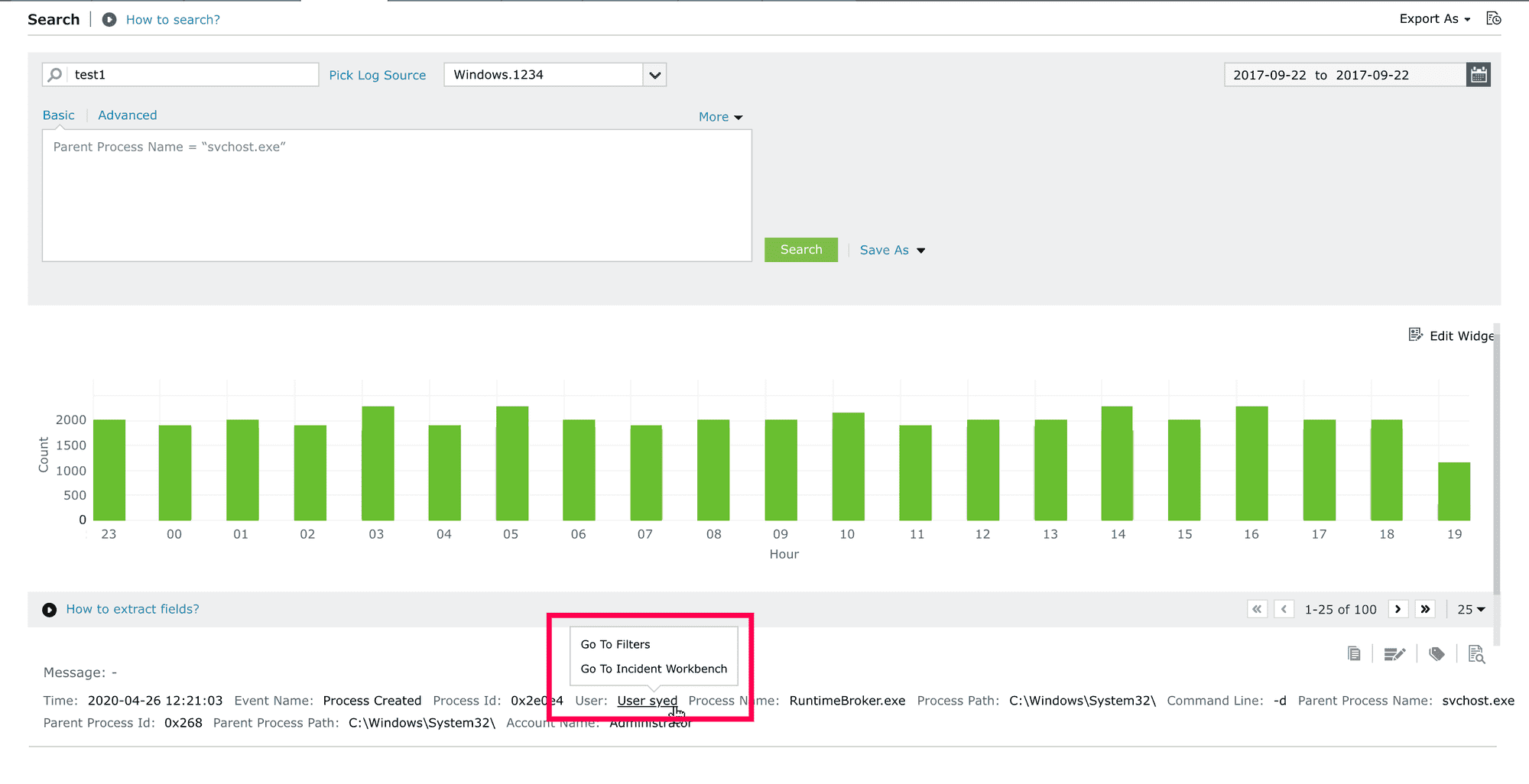Go to the first results page
Screen dimensions: 1529x784
pyautogui.click(x=1257, y=609)
